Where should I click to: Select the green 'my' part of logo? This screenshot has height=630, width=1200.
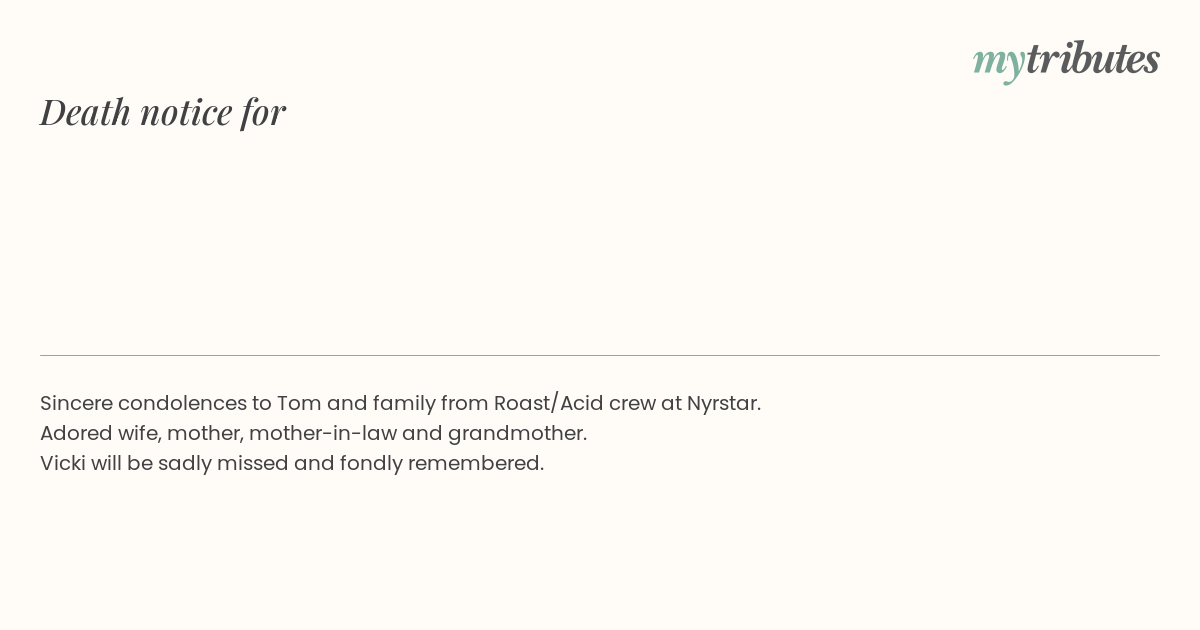tap(999, 64)
